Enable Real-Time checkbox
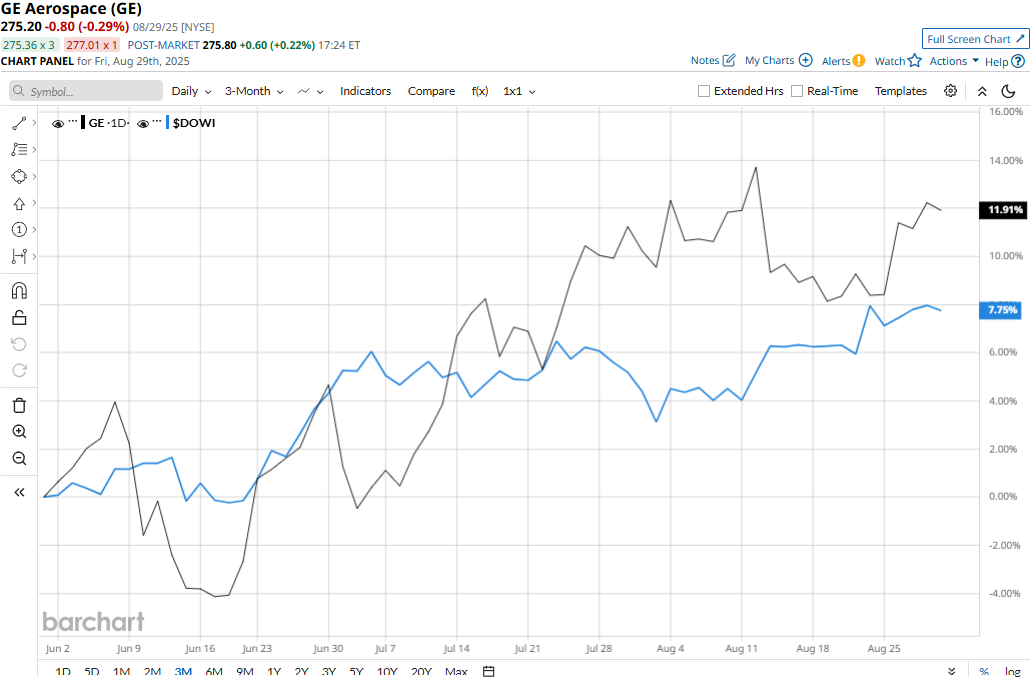Image resolution: width=1032 pixels, height=677 pixels. click(796, 91)
